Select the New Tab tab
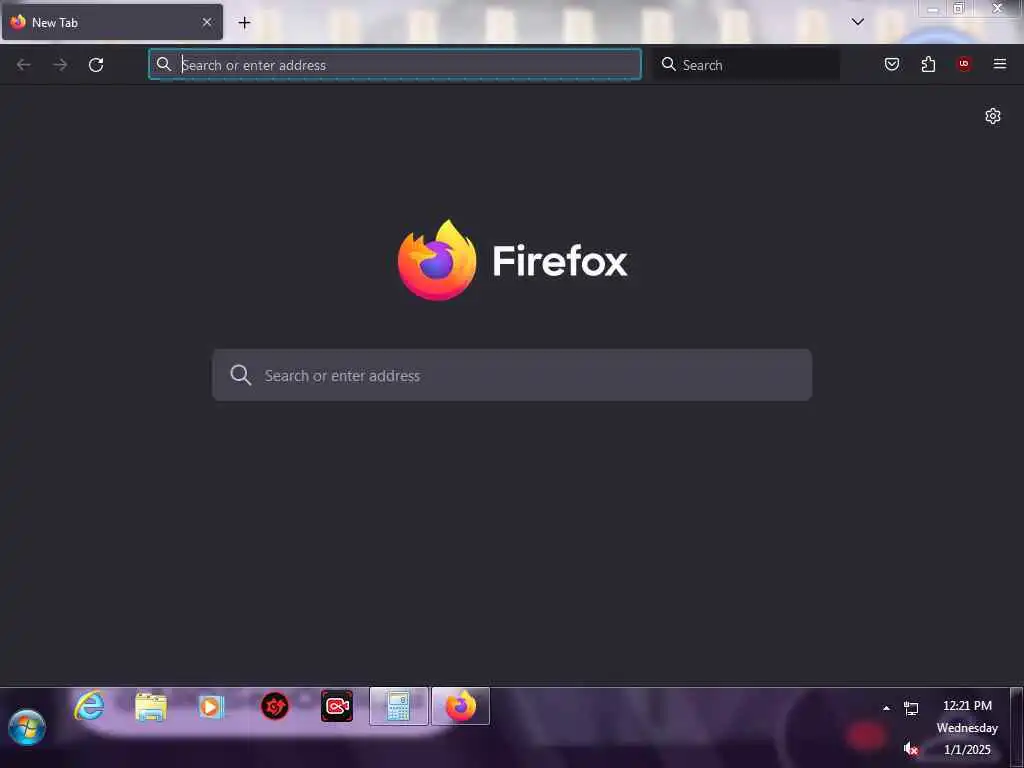 112,22
